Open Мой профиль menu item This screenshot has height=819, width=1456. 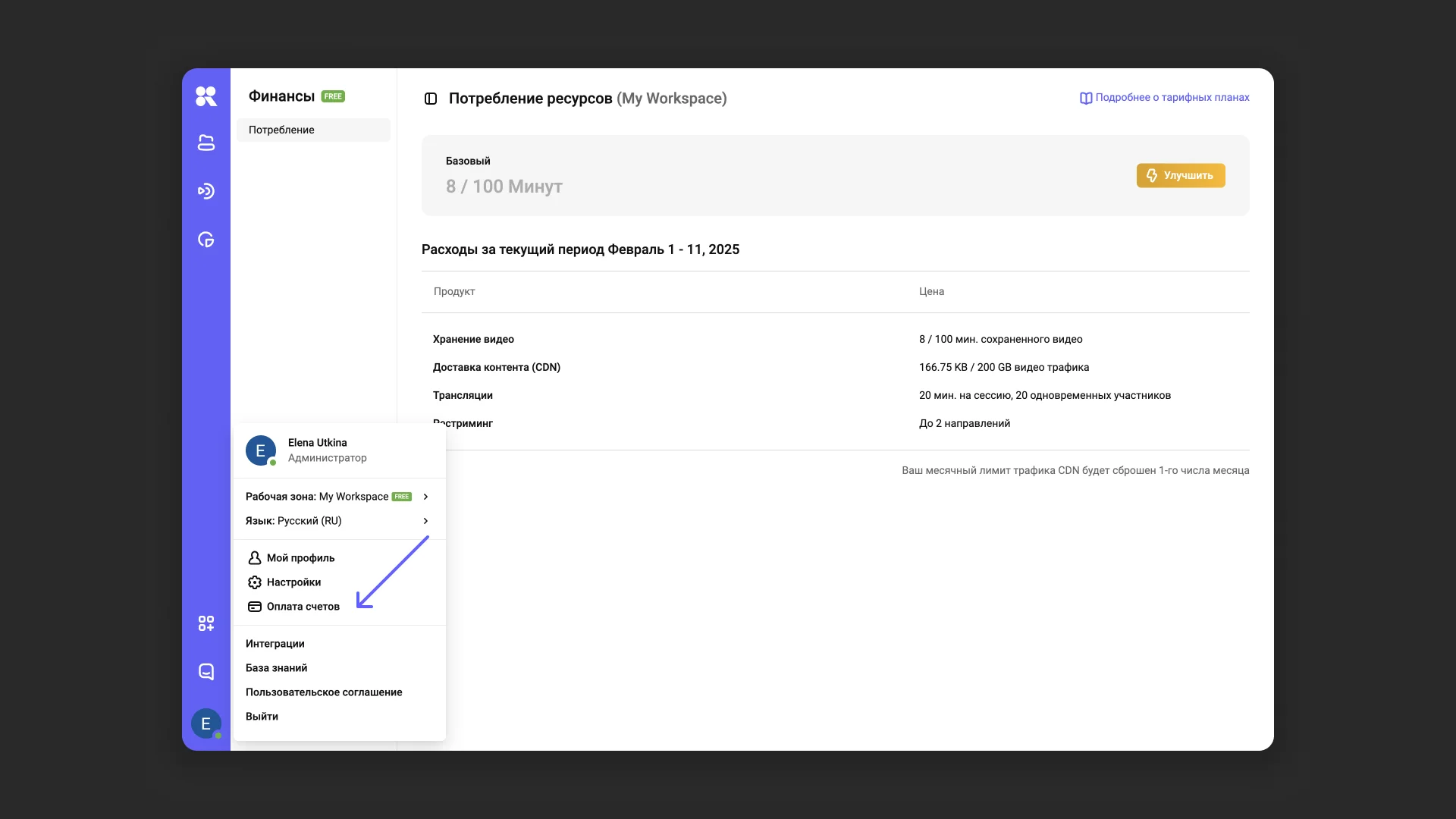(x=300, y=558)
